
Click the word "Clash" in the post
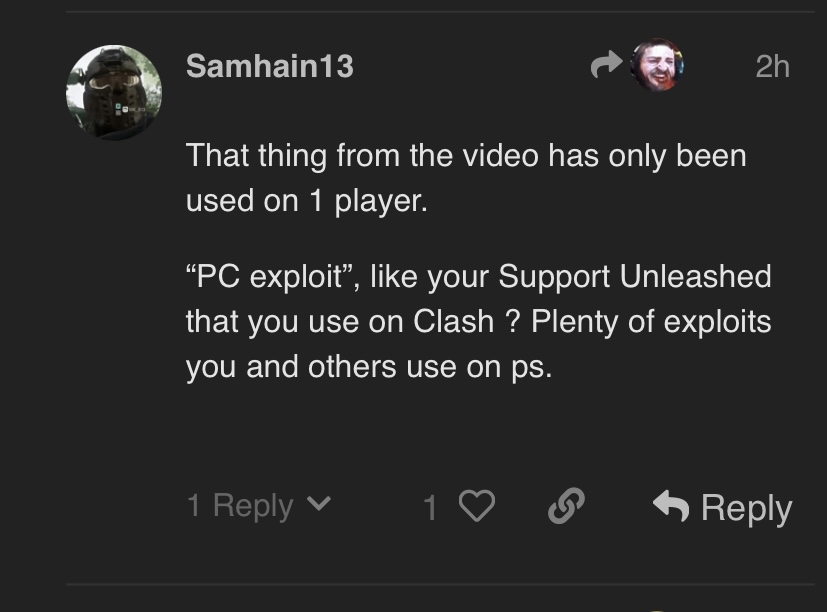(454, 322)
